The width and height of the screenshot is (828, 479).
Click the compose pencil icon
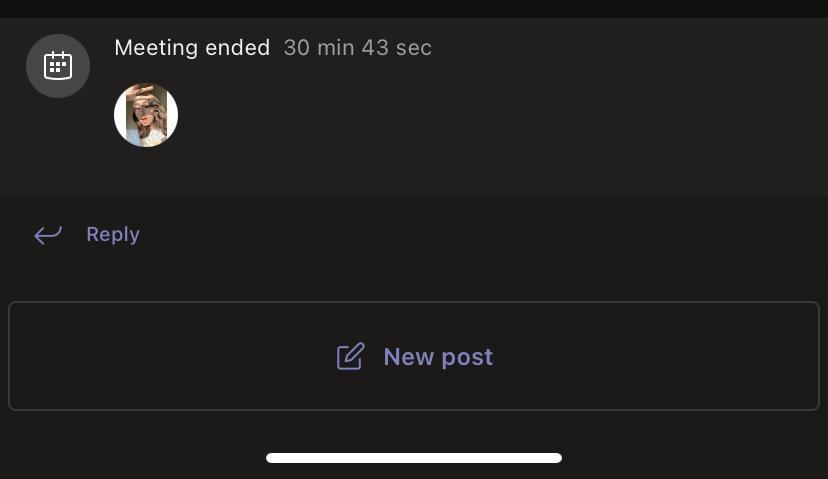350,357
